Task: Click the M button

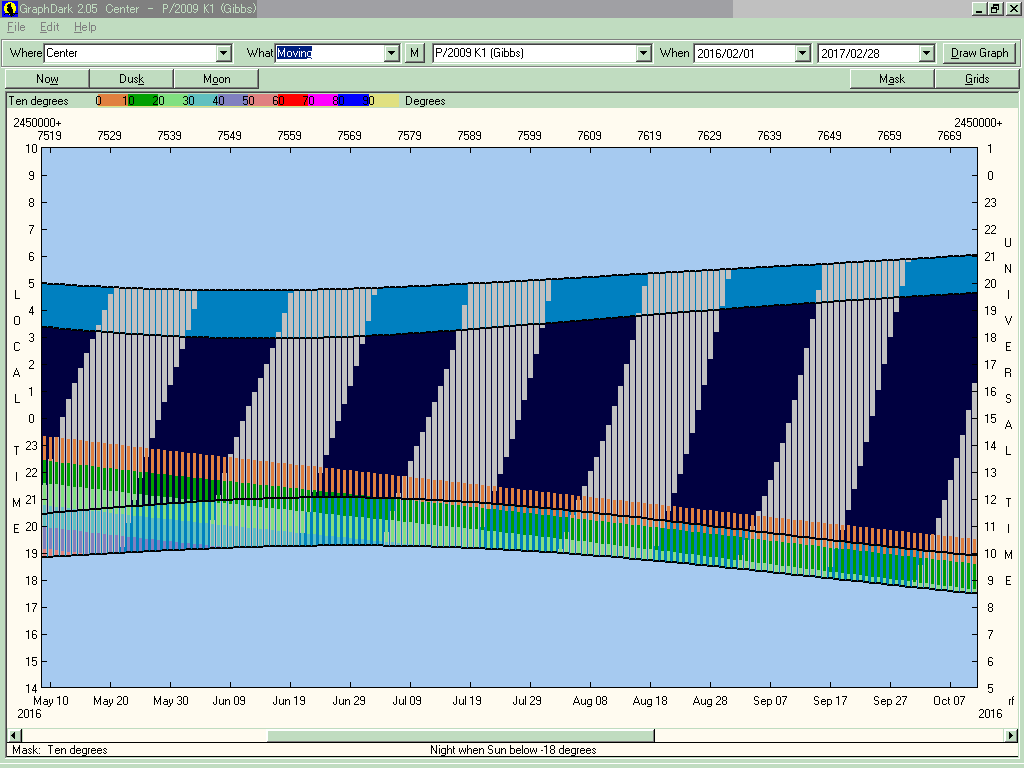Action: click(x=414, y=54)
